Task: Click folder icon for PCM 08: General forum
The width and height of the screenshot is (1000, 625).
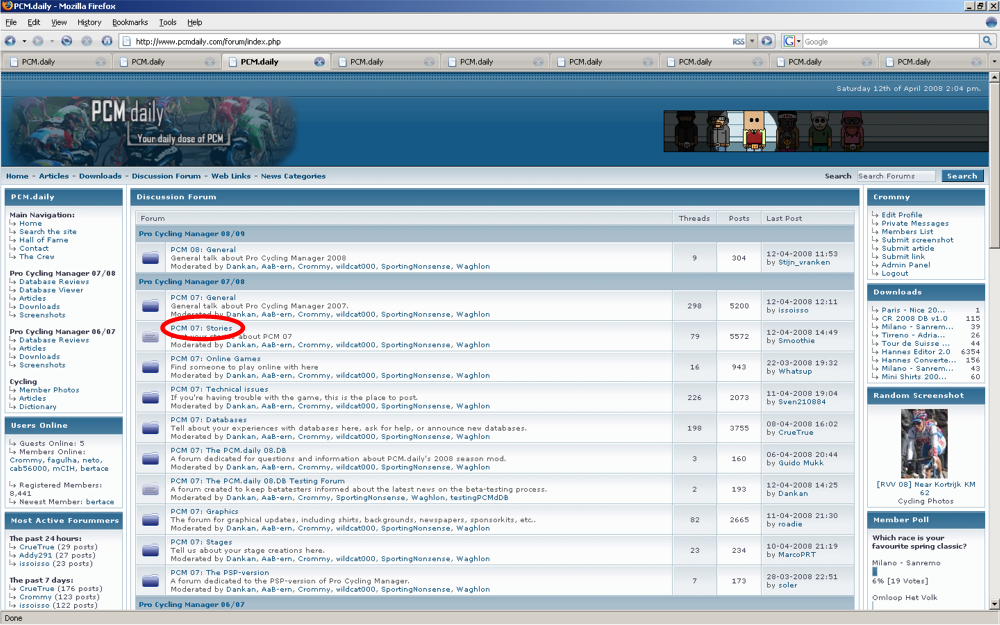Action: [x=150, y=258]
